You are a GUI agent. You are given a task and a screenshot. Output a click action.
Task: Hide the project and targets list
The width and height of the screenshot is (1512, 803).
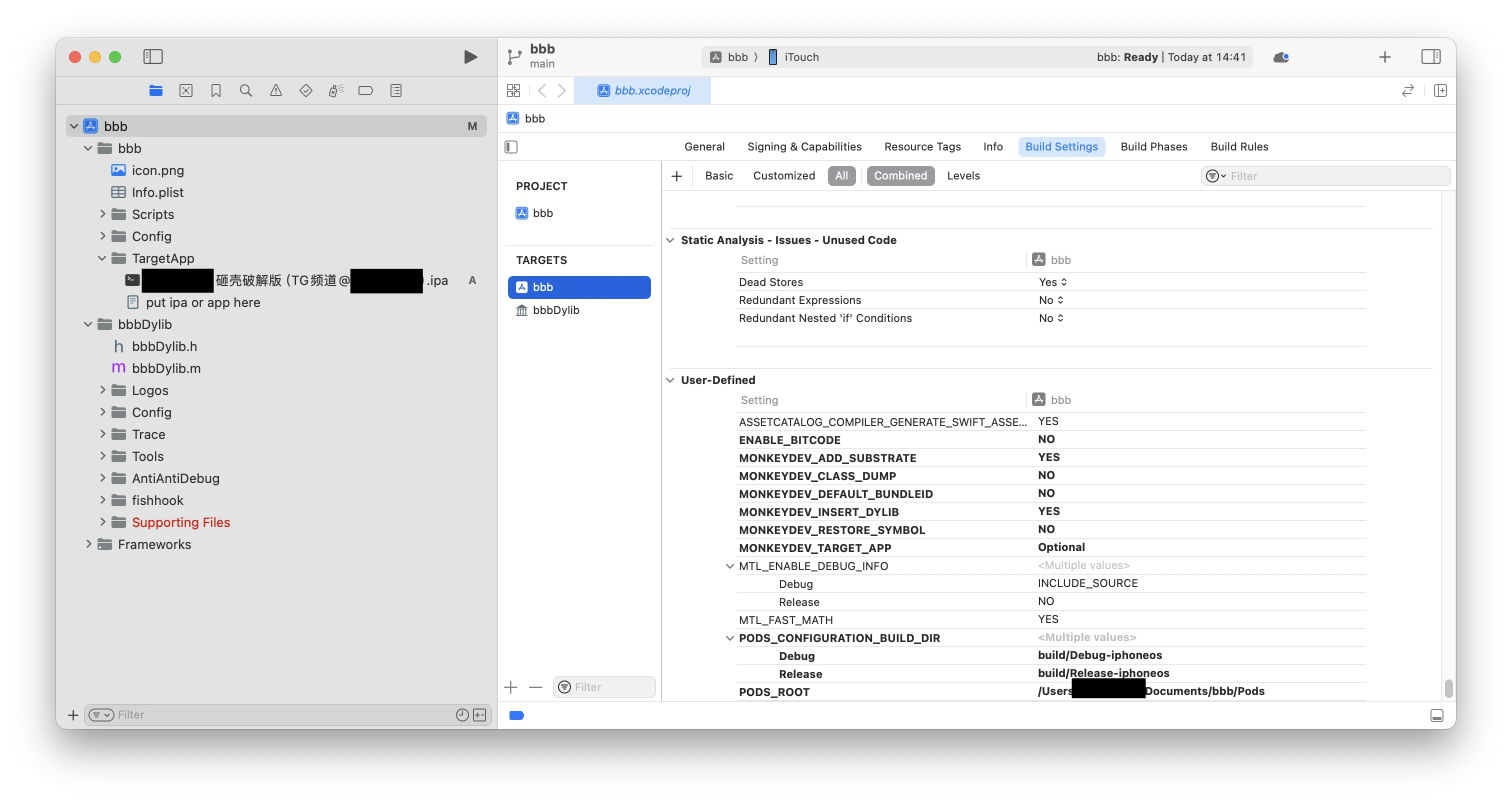[511, 146]
